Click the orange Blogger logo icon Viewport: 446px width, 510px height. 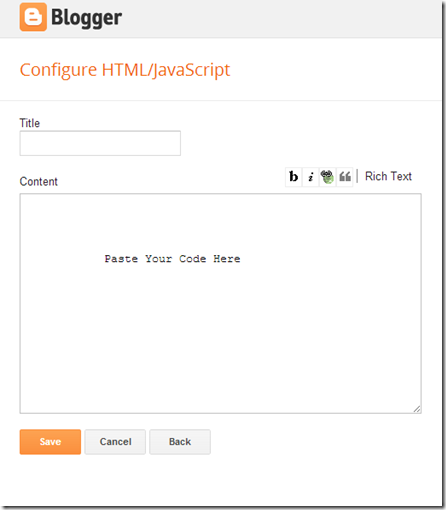click(33, 17)
